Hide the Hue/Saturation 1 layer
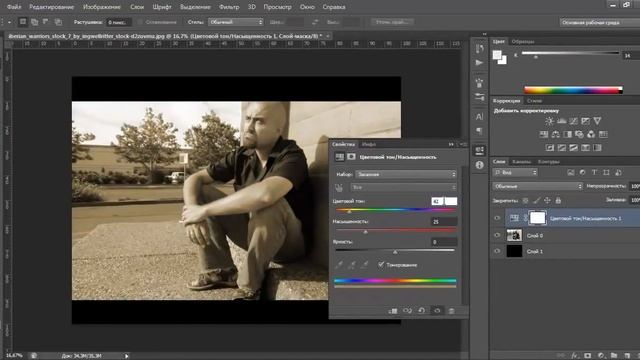 click(497, 218)
